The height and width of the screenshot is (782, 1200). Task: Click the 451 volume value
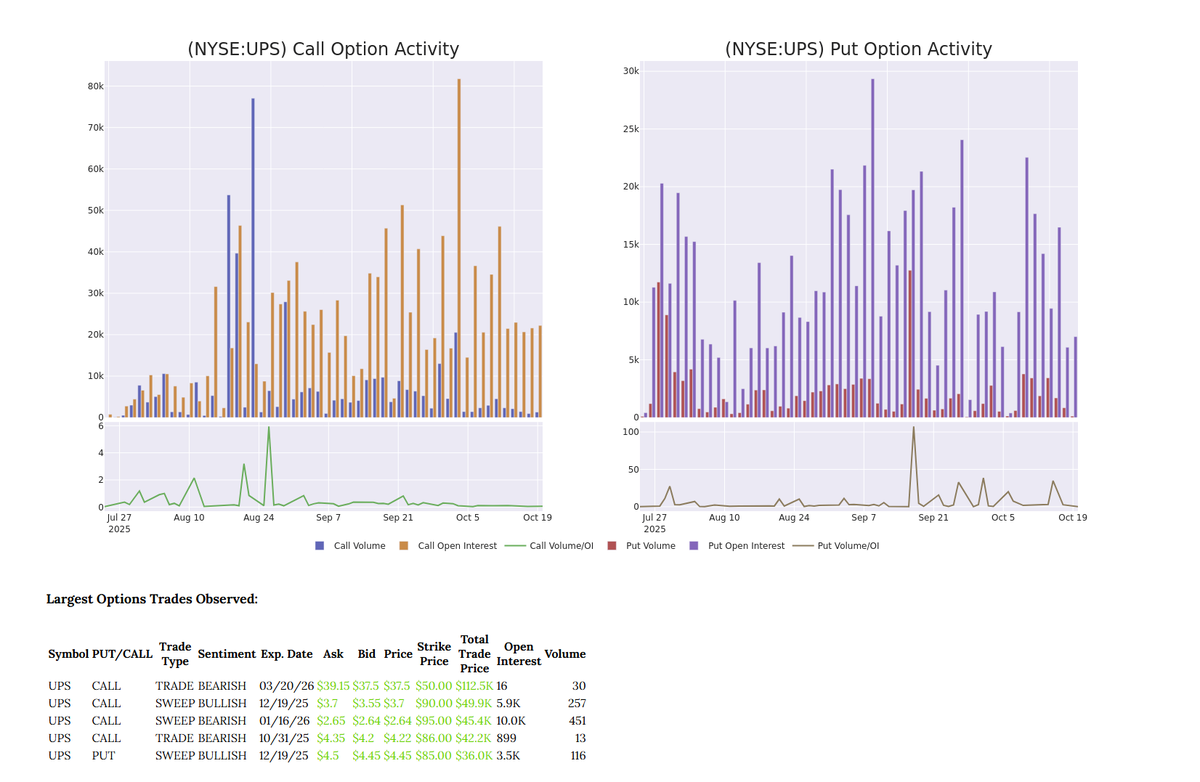tap(577, 720)
